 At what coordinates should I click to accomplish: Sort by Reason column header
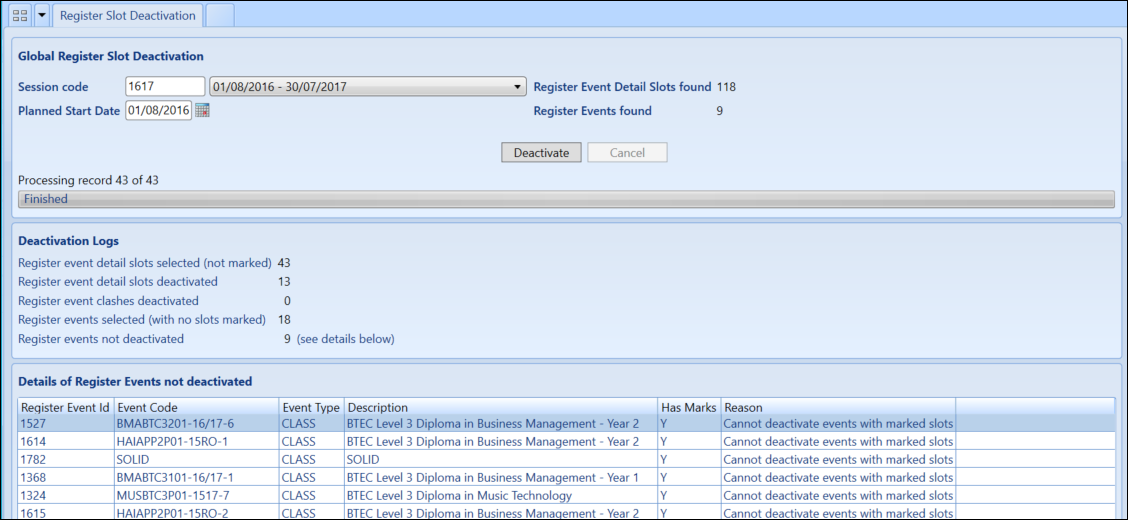pyautogui.click(x=838, y=408)
